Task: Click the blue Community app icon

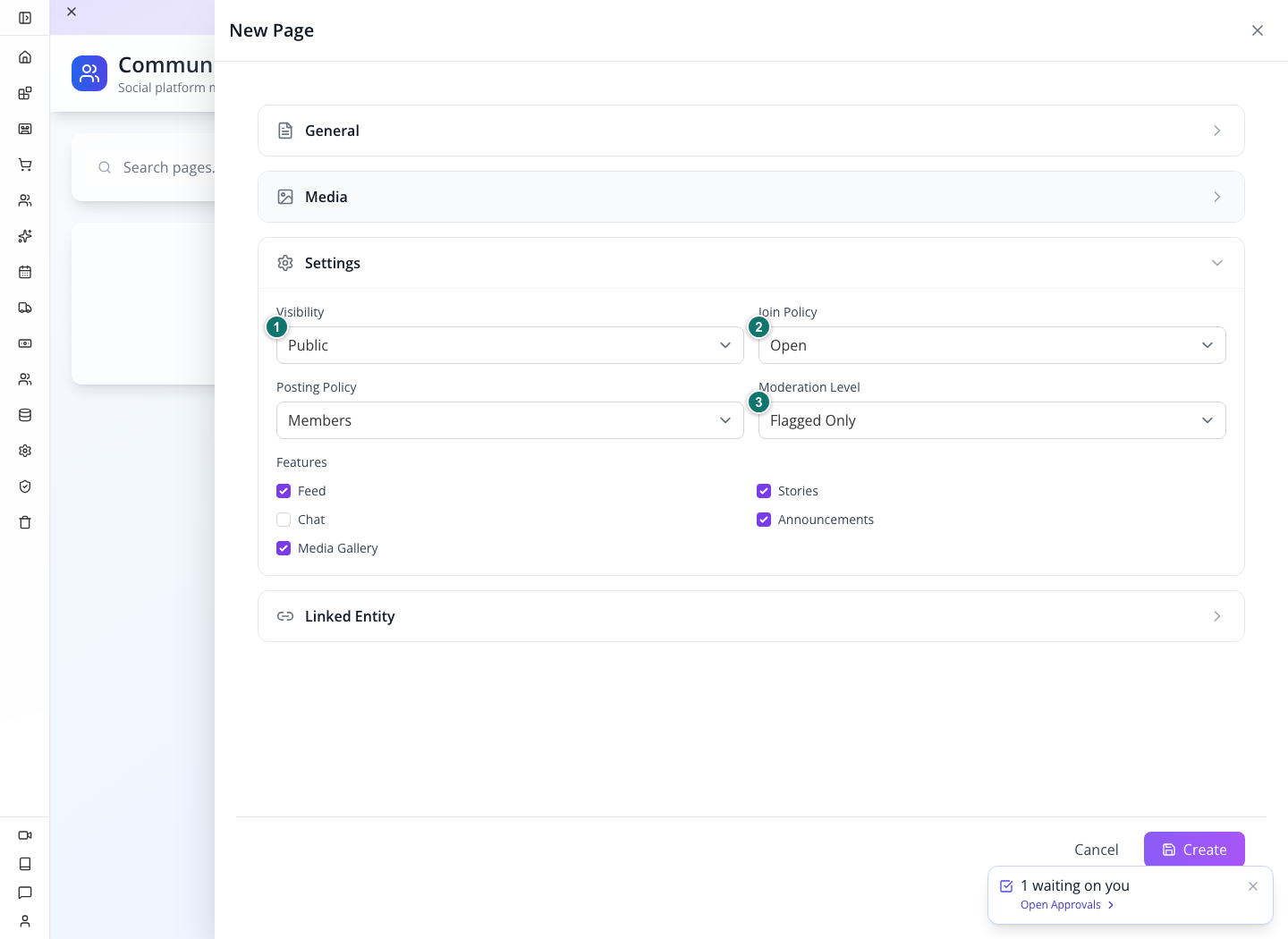Action: [89, 73]
